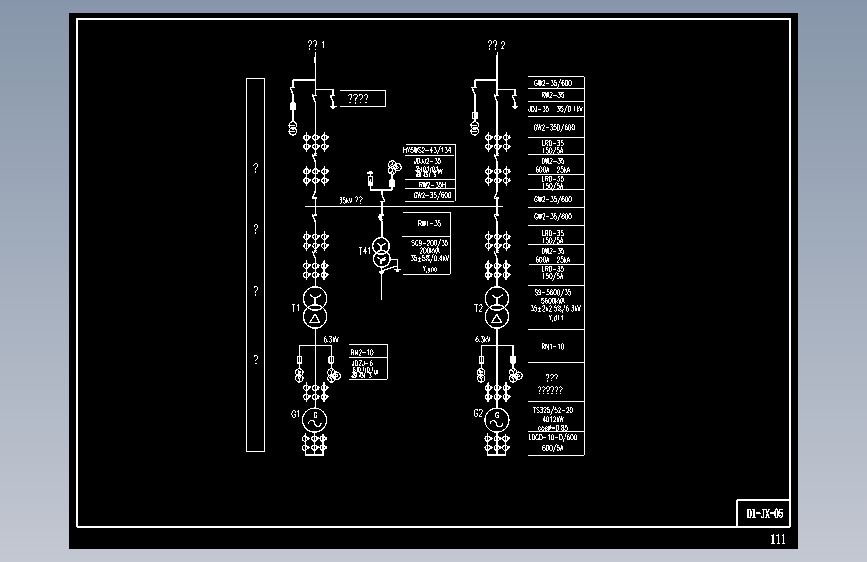Pick the ground symbol beside T41
The image size is (867, 562).
[396, 270]
